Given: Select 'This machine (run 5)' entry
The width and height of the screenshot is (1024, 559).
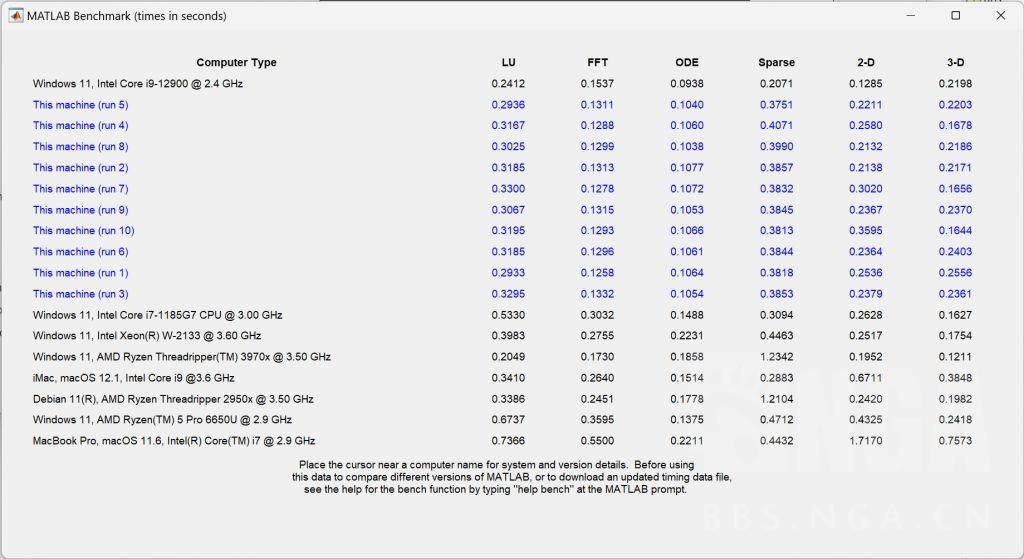Looking at the screenshot, I should pos(80,104).
